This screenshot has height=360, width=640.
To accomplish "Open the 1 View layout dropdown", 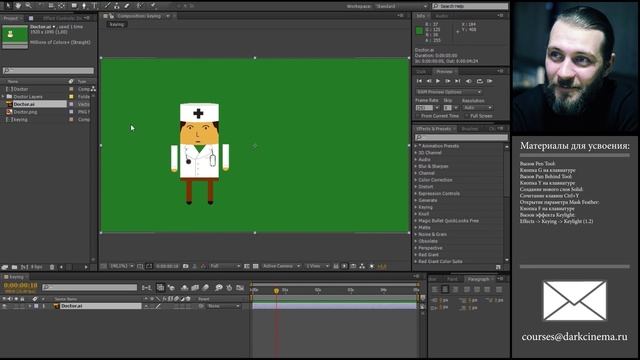I will coord(318,266).
